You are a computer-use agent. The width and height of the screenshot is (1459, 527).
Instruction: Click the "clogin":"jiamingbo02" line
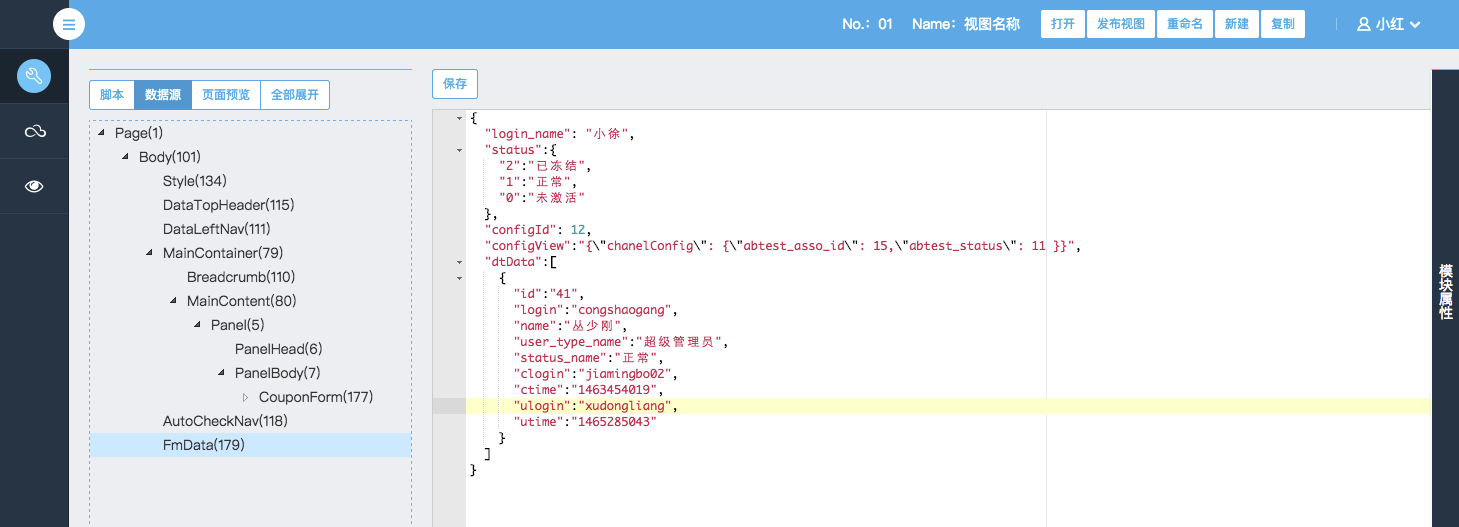597,374
